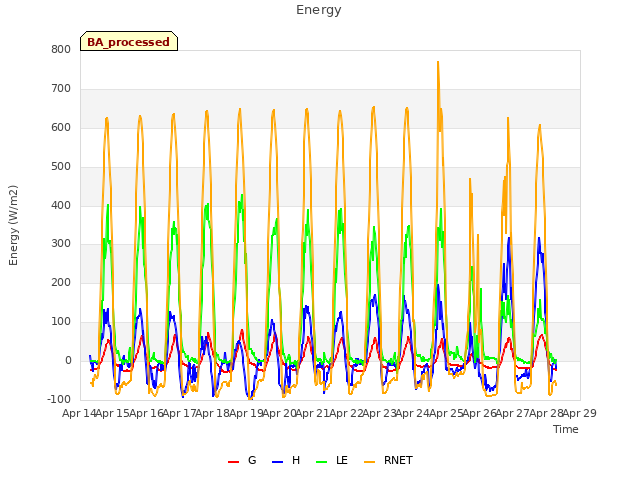Click the red G legend swatch
640x480 pixels.
pos(233,462)
